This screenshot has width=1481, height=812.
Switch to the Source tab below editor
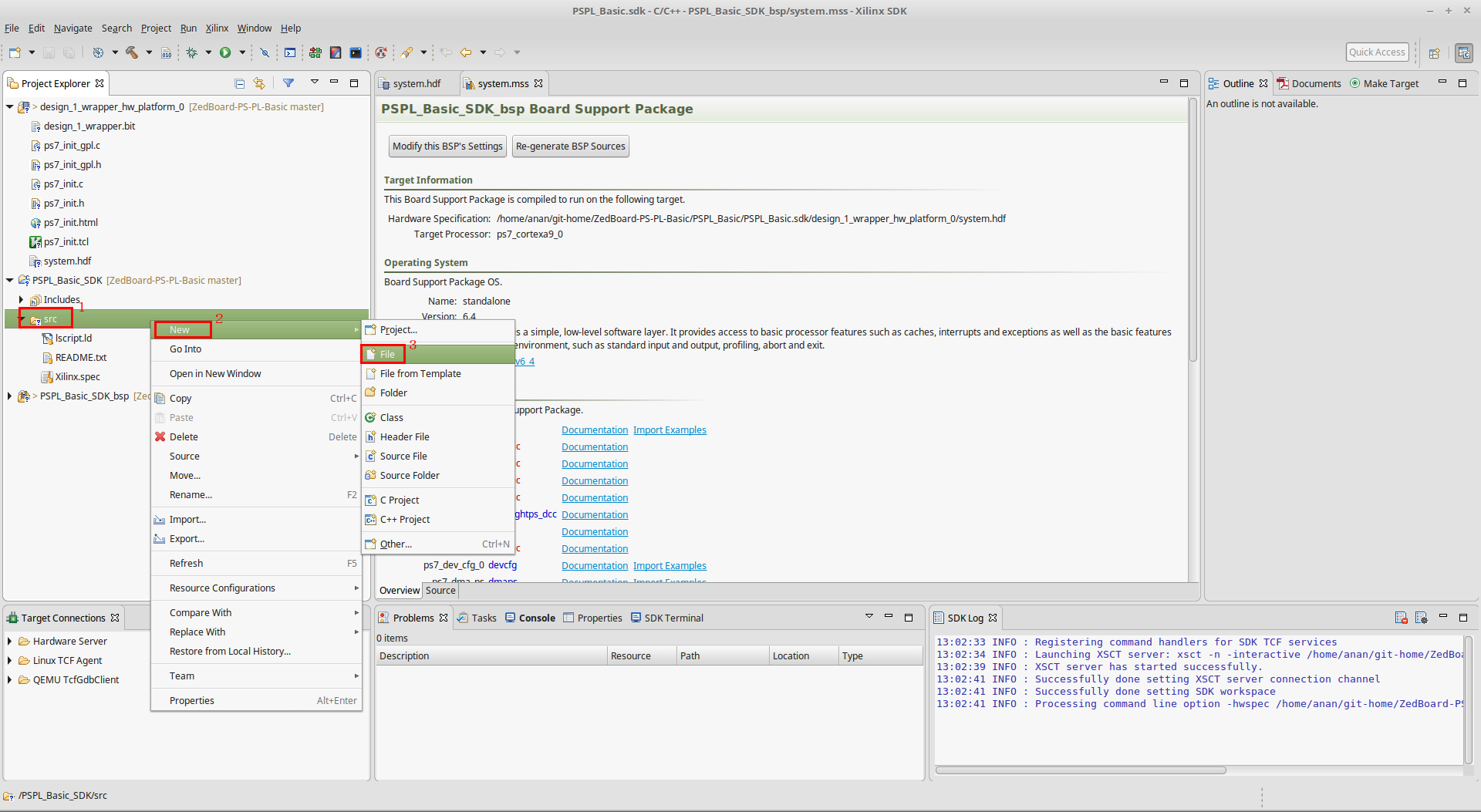pos(440,590)
